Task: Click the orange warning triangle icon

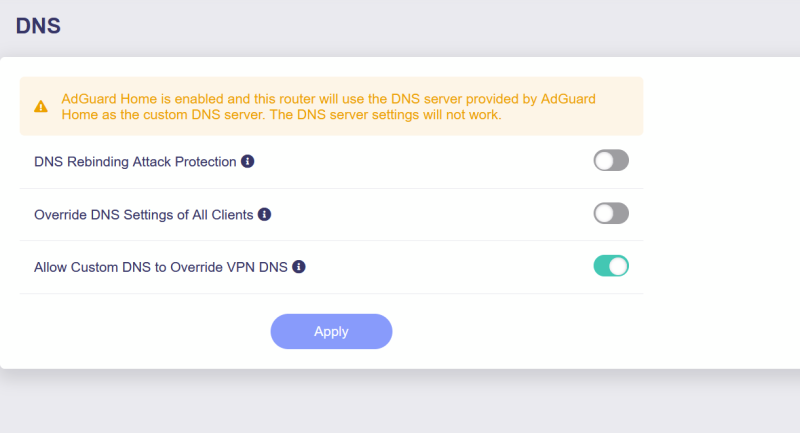Action: tap(40, 106)
